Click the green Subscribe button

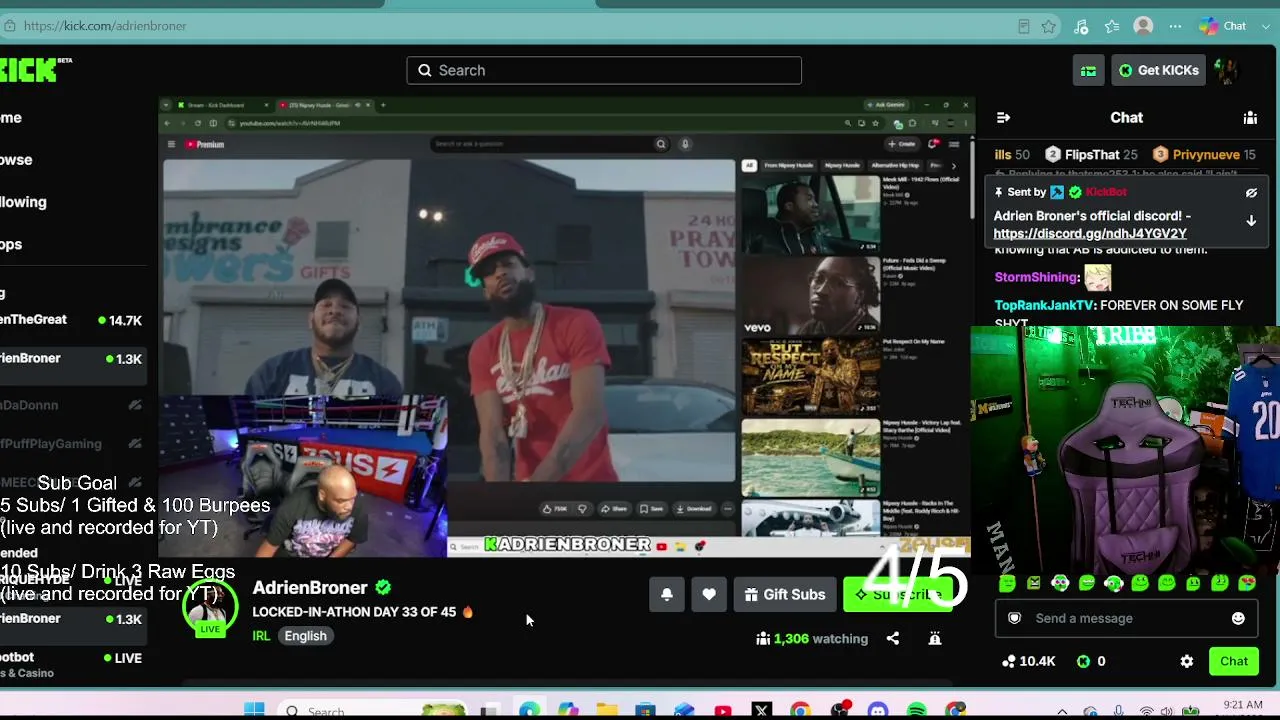(x=898, y=595)
